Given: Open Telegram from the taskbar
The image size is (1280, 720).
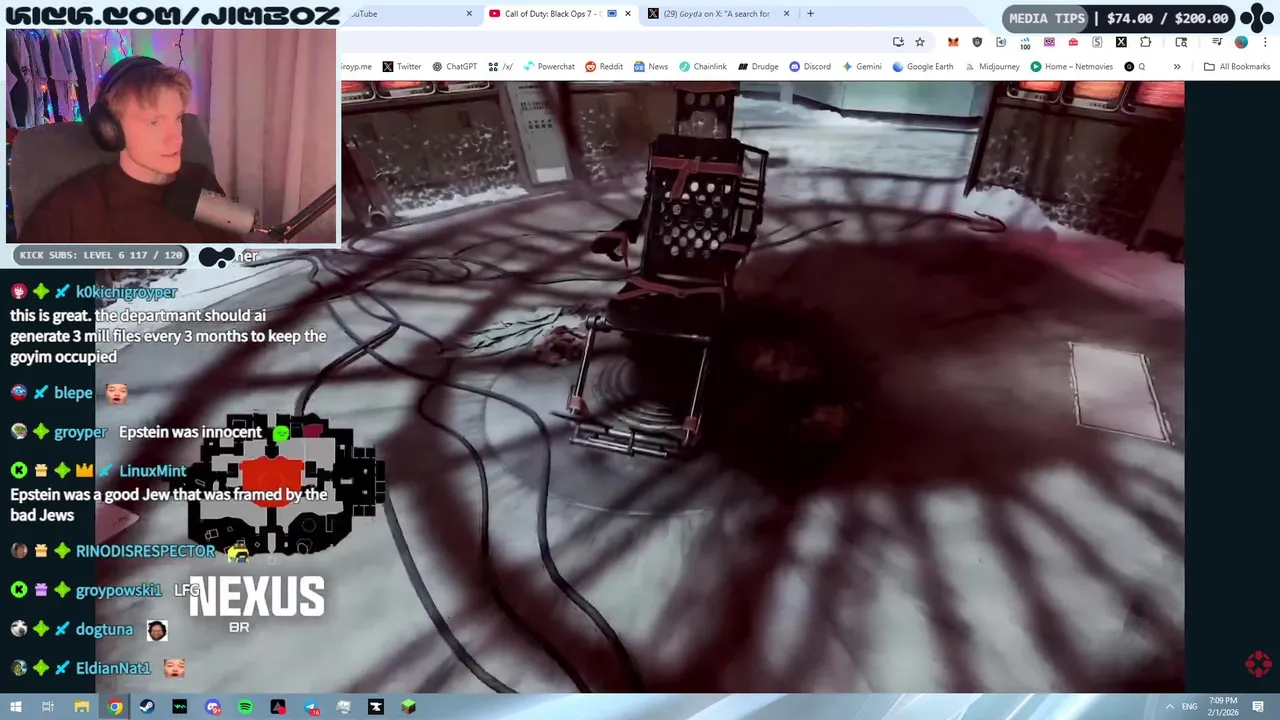Looking at the screenshot, I should (x=311, y=707).
